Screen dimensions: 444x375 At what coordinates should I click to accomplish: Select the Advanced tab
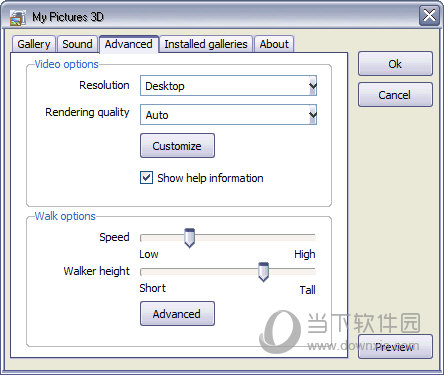(x=128, y=44)
